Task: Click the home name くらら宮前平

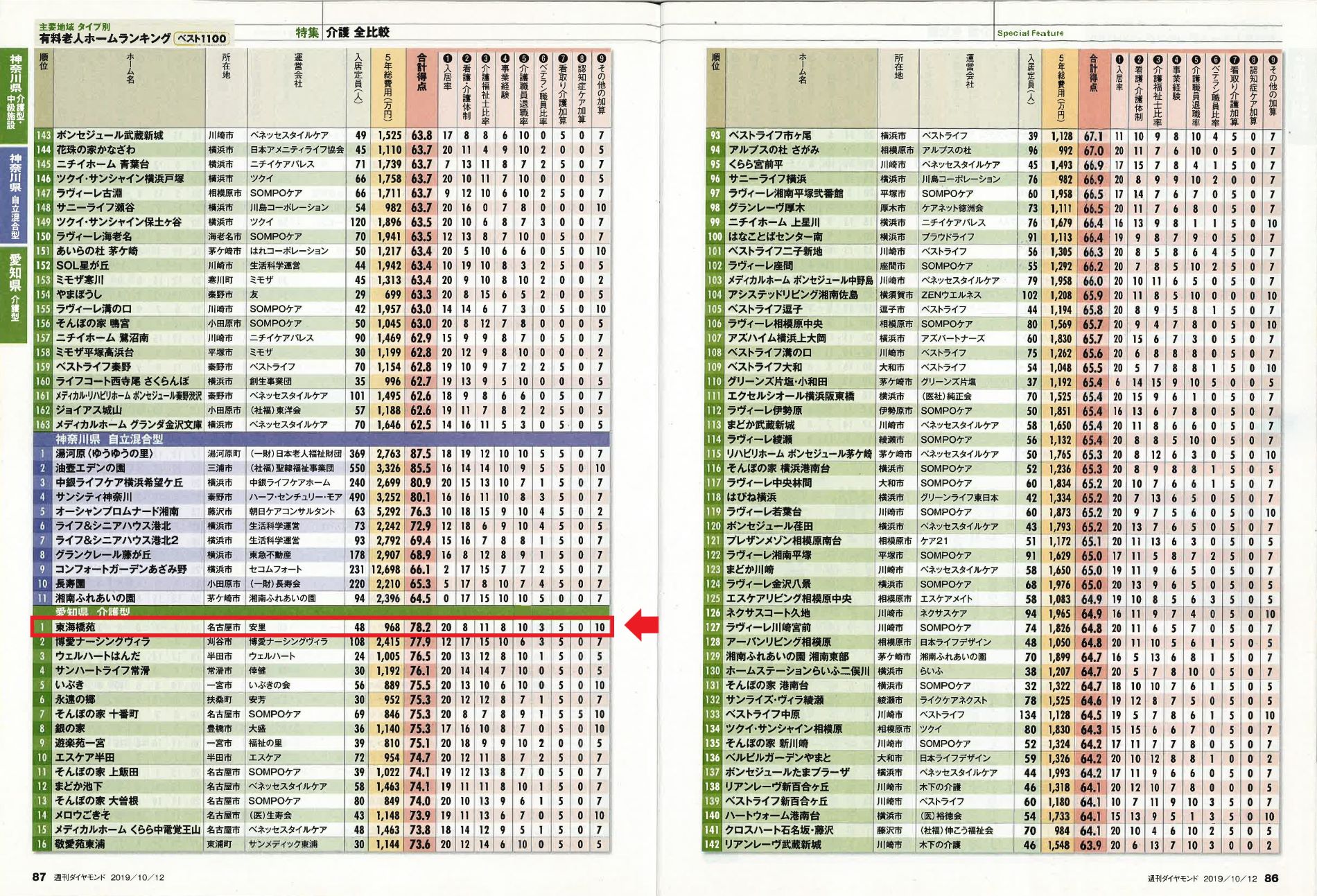Action: point(756,165)
